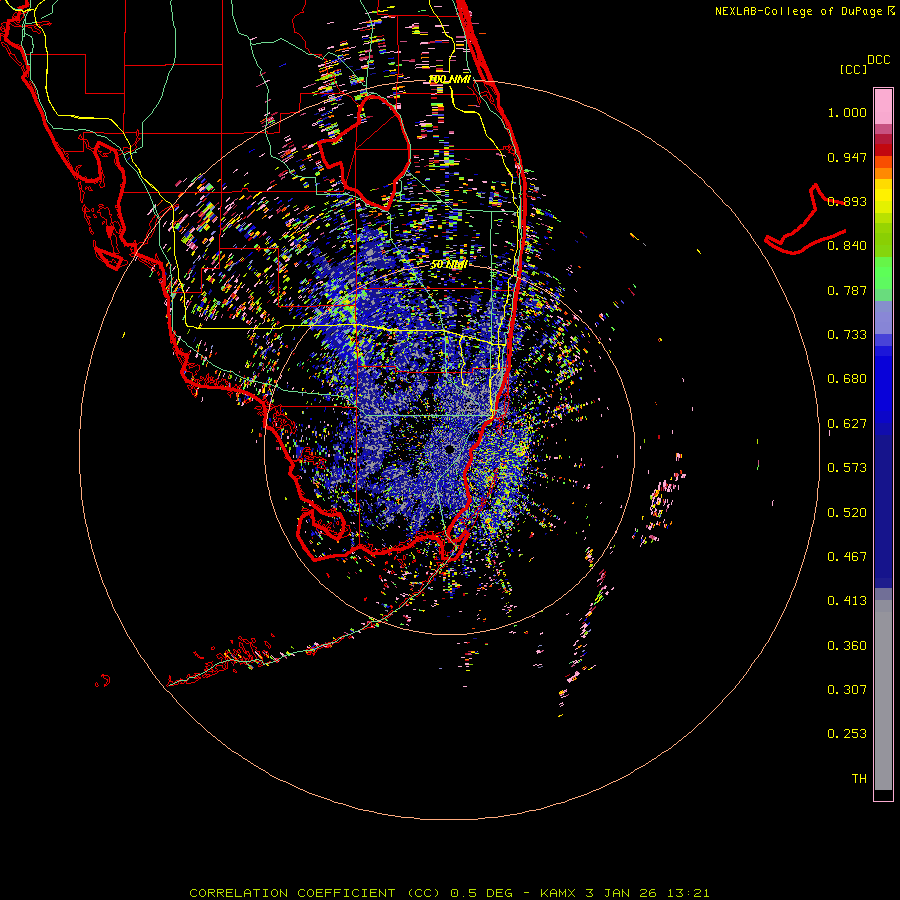Click the Lake Okeechobee outline on map

tap(365, 153)
